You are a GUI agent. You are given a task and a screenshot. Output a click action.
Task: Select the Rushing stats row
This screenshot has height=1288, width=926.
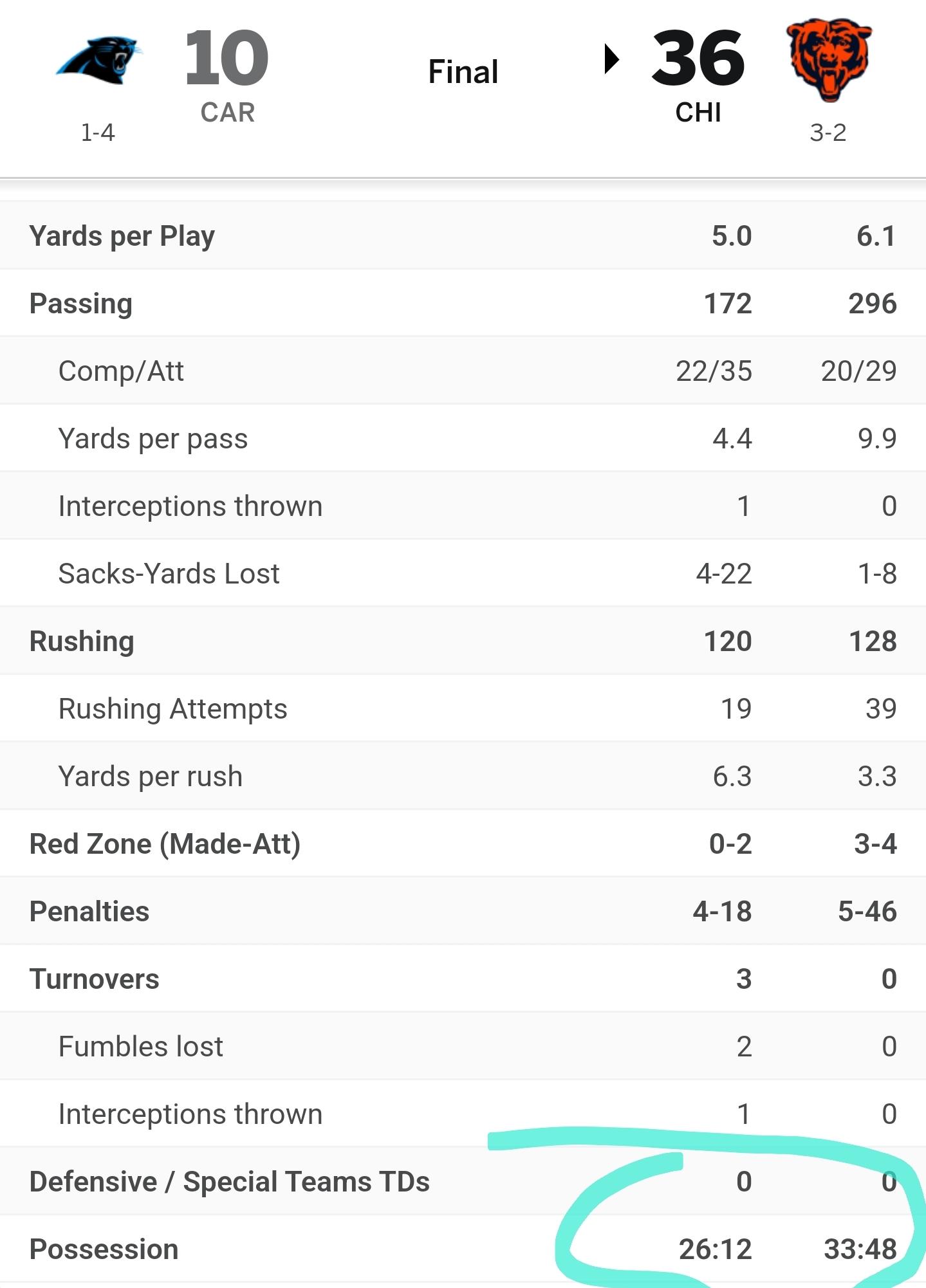tap(463, 641)
